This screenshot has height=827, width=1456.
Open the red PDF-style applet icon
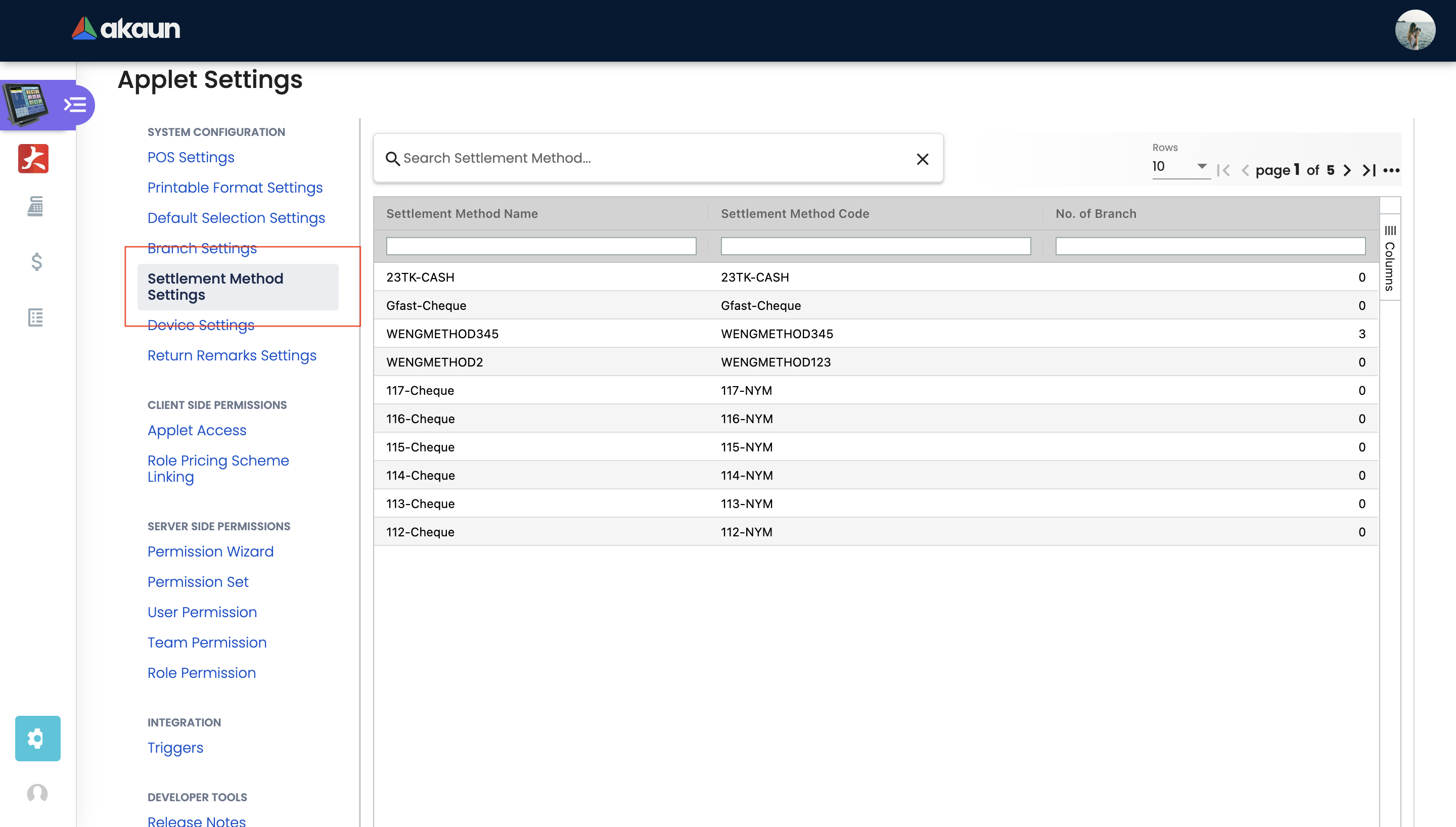click(33, 158)
